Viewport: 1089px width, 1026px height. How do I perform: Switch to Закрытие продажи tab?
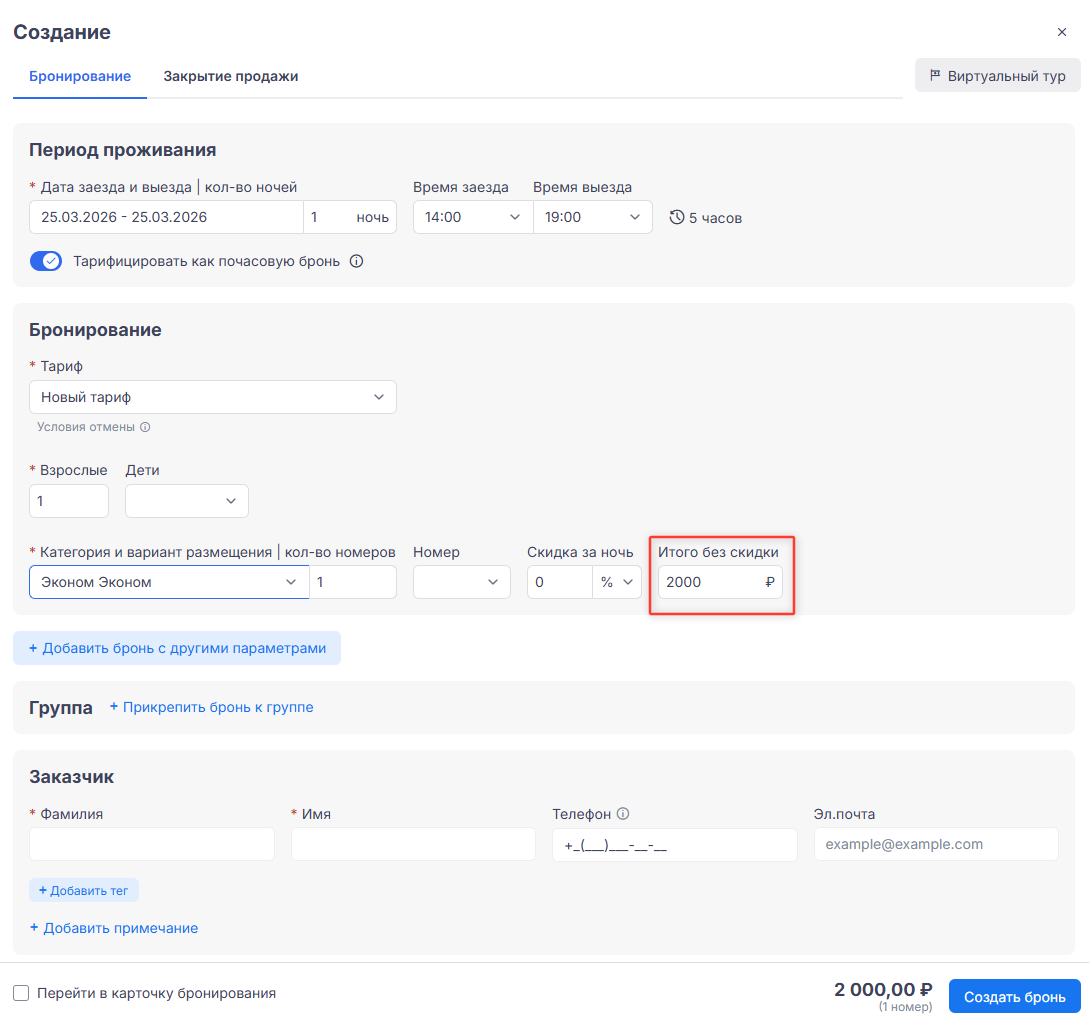click(231, 76)
